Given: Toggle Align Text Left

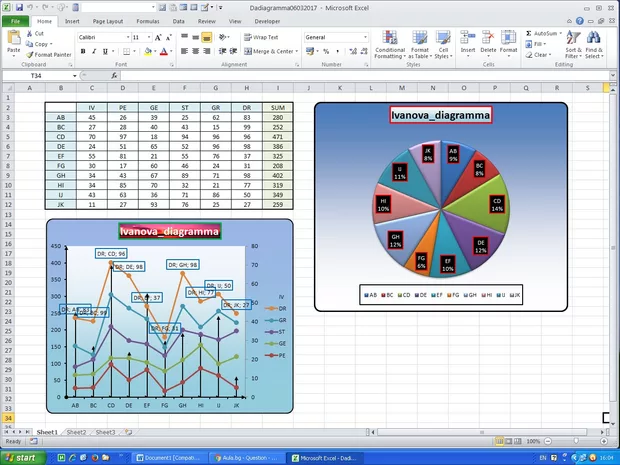Looking at the screenshot, I should (x=184, y=51).
